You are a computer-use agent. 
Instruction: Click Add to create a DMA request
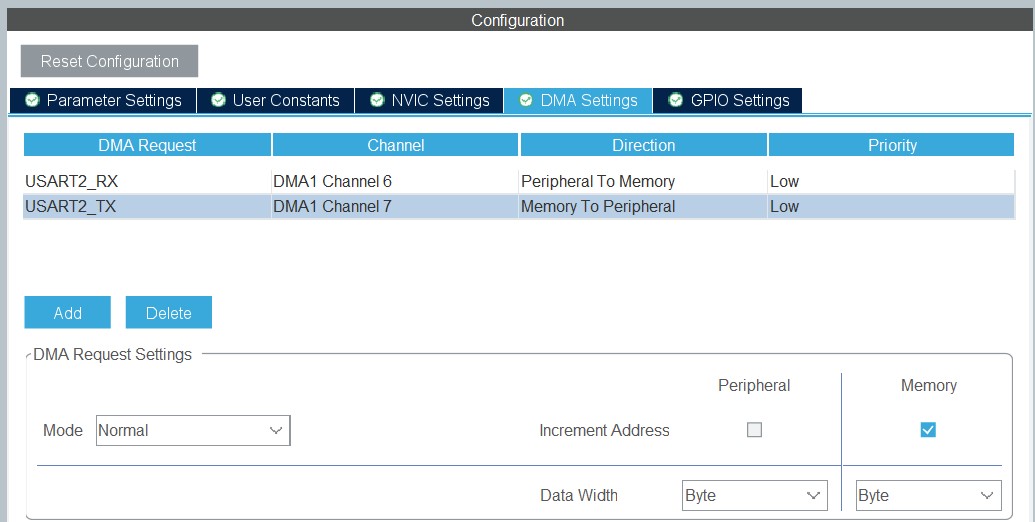point(68,313)
